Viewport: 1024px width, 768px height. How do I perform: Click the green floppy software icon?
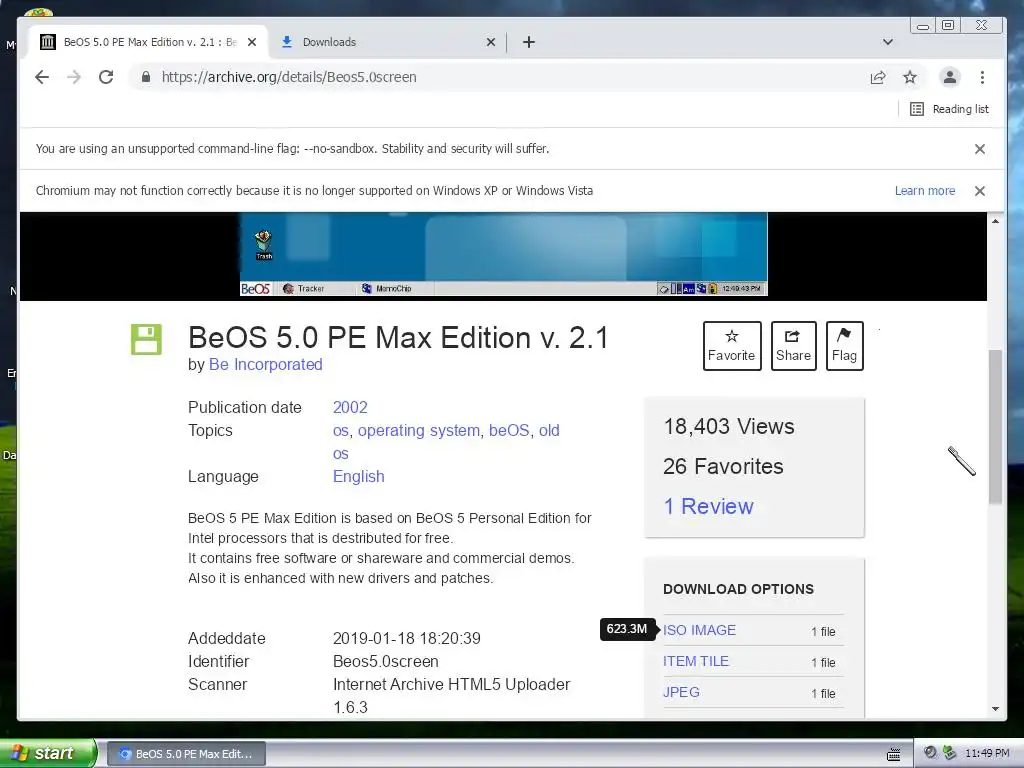coord(146,340)
